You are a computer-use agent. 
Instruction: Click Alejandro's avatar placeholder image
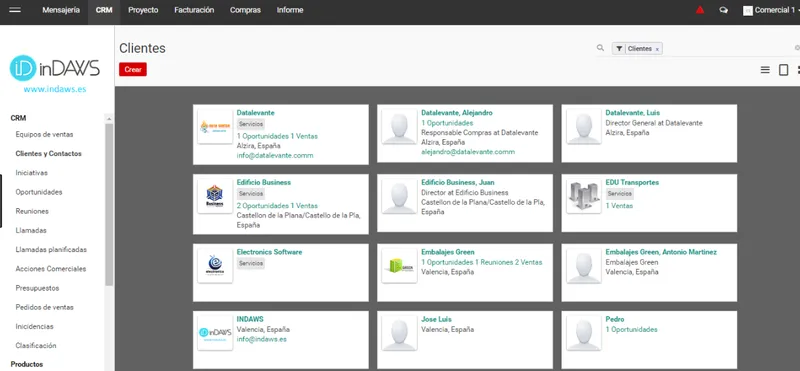399,127
